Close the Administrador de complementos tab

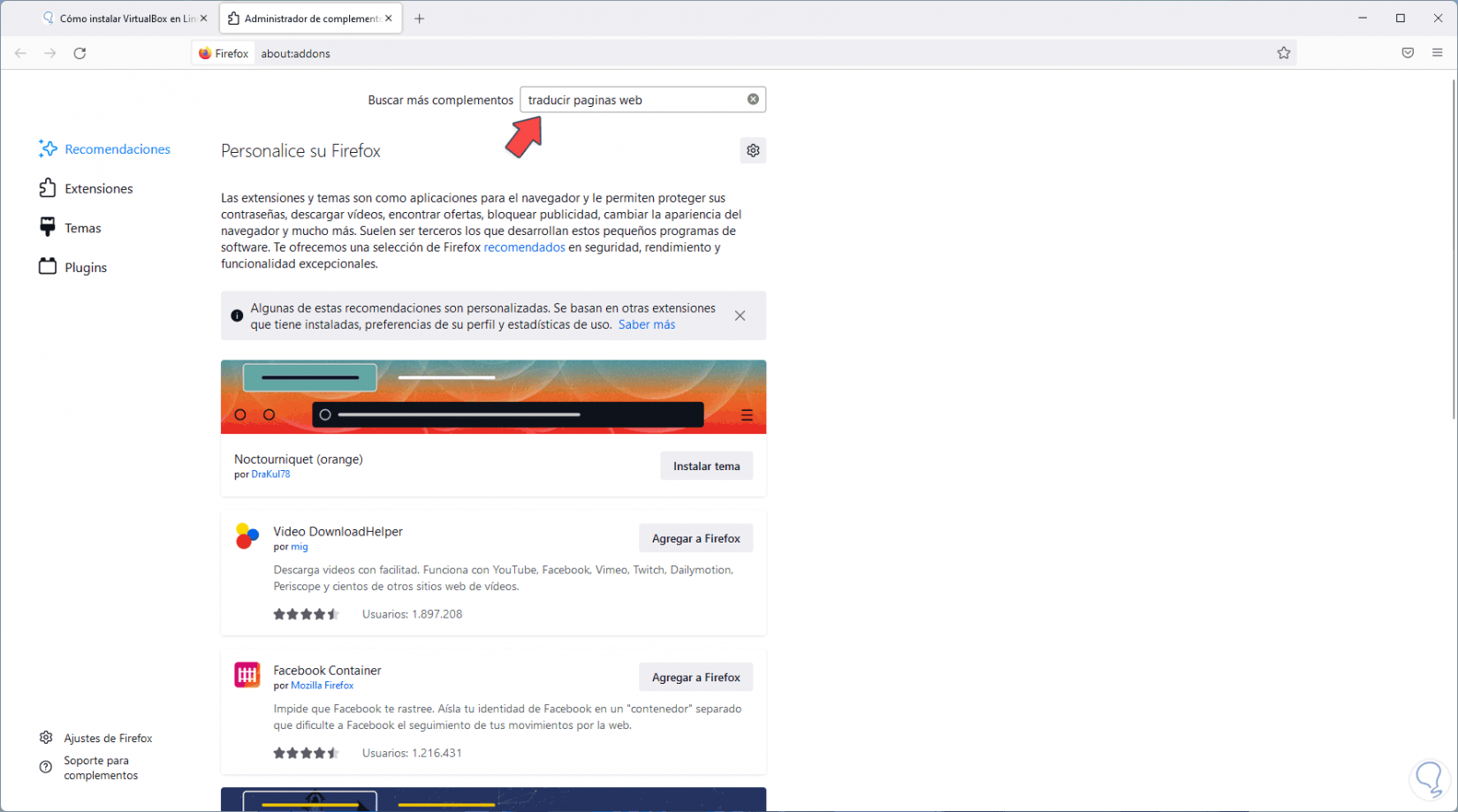pyautogui.click(x=388, y=19)
